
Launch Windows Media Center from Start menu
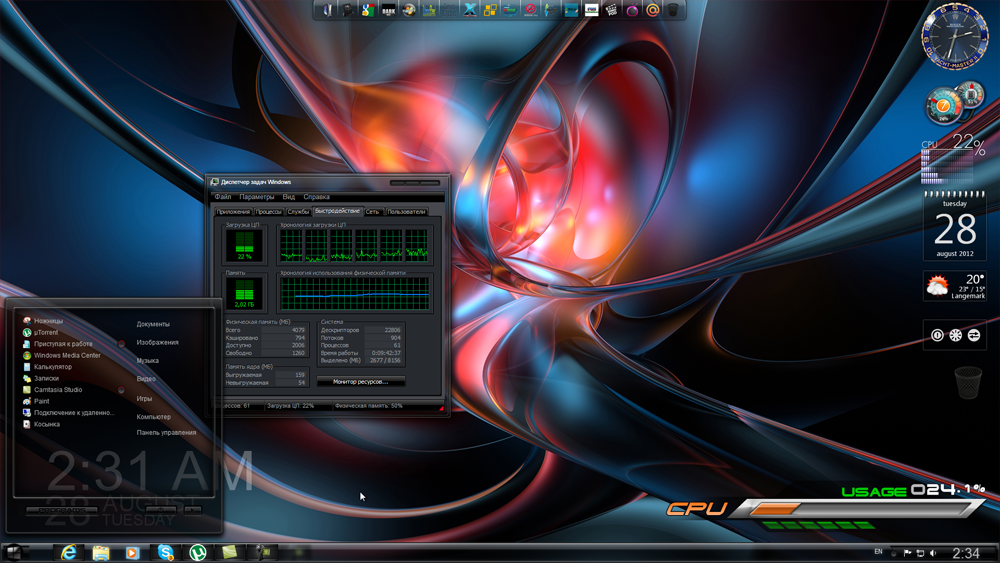tap(61, 355)
